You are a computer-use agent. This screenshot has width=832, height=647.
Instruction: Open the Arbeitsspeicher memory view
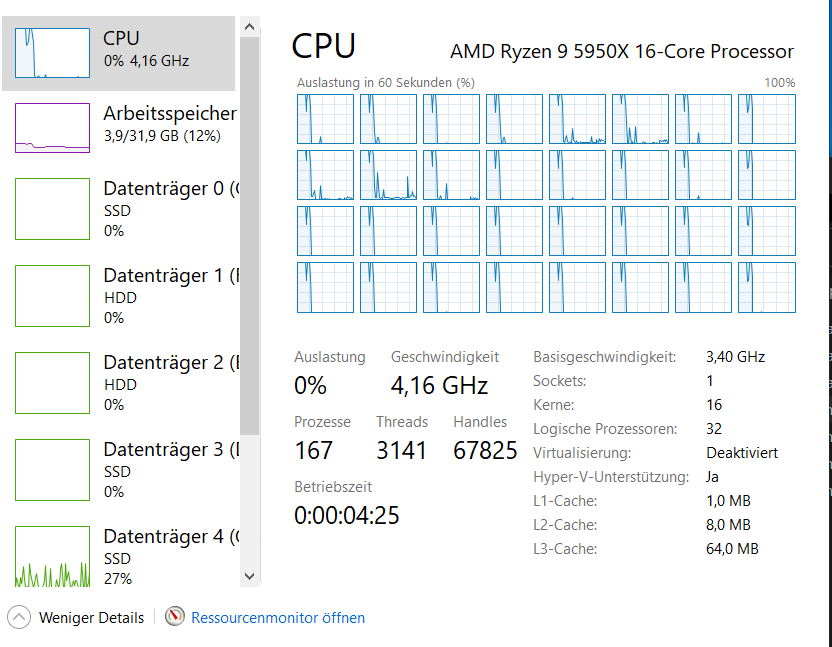(x=118, y=128)
